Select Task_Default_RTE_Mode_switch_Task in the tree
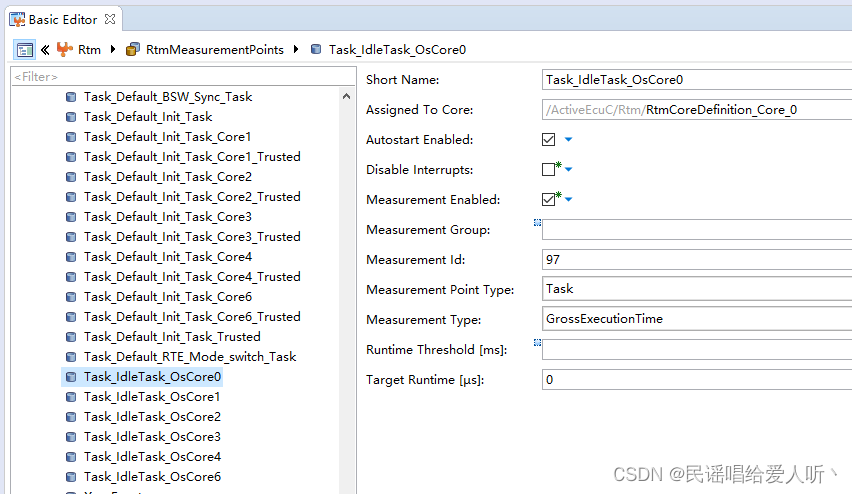 pyautogui.click(x=190, y=357)
